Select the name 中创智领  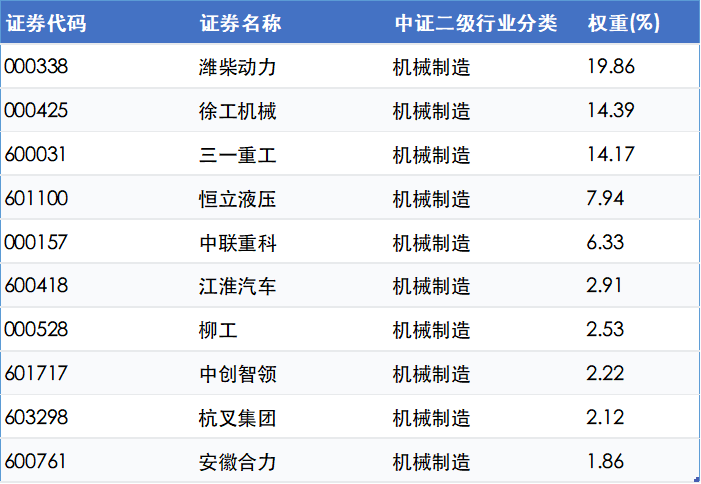tap(238, 375)
